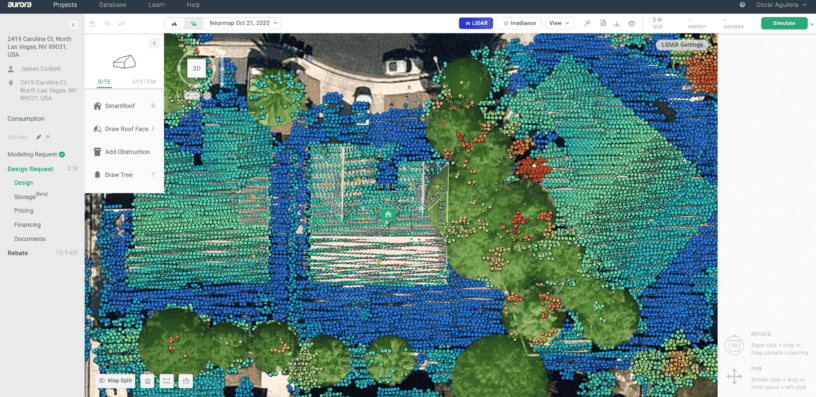Screen dimensions: 816x397
Task: Open the settings gear icon
Action: (631, 23)
